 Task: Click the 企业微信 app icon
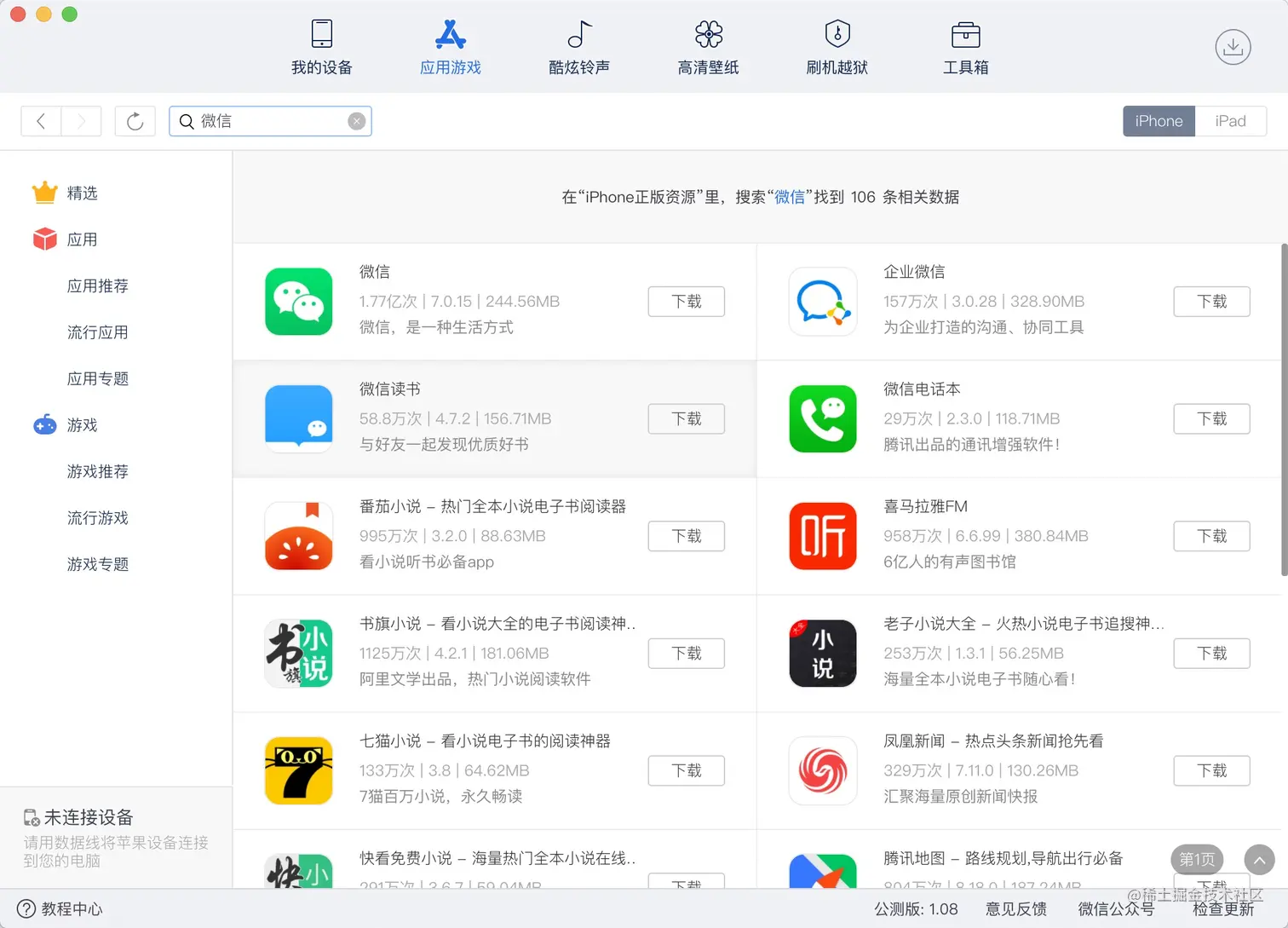point(822,302)
